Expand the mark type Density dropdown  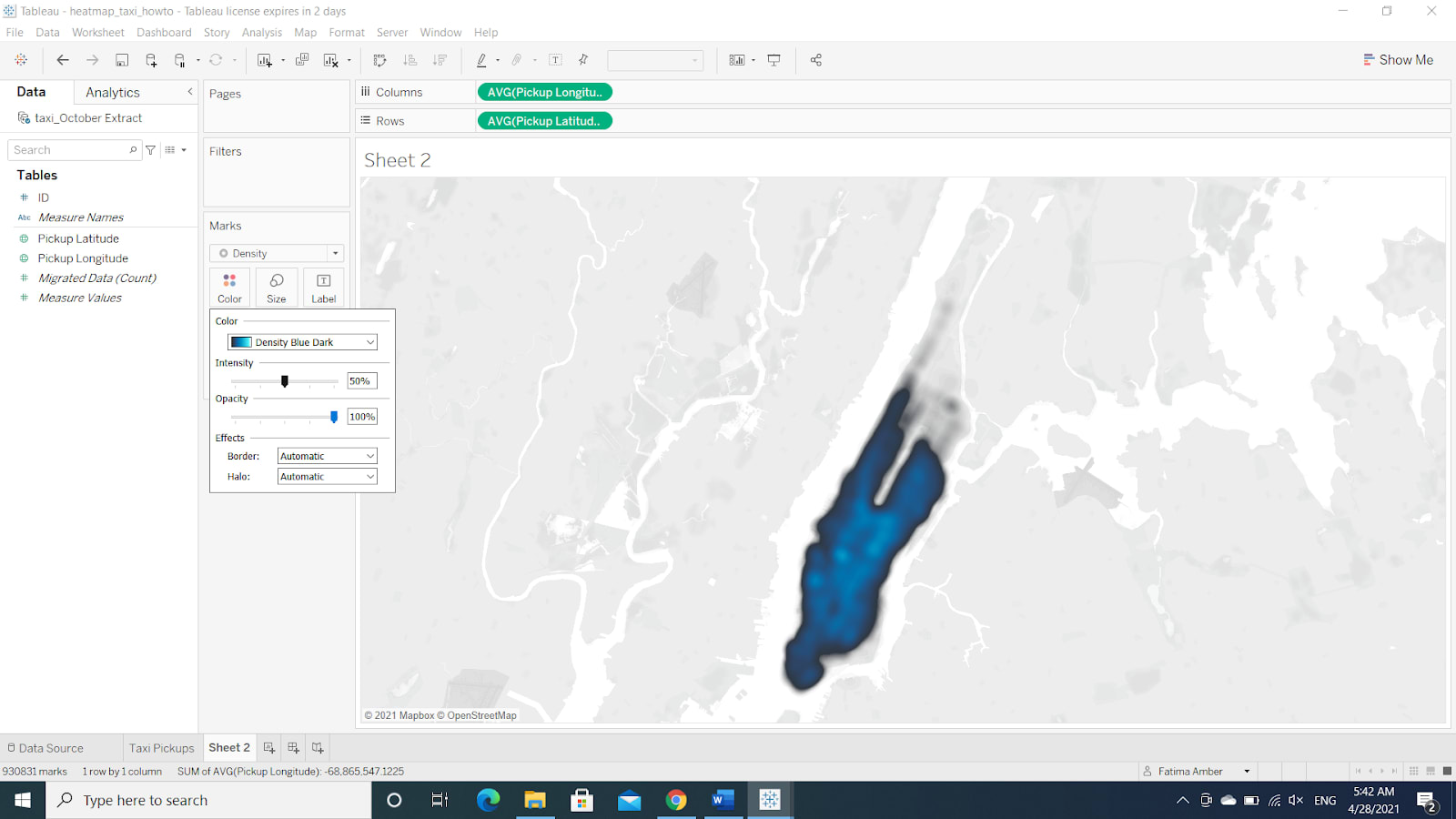coord(336,253)
